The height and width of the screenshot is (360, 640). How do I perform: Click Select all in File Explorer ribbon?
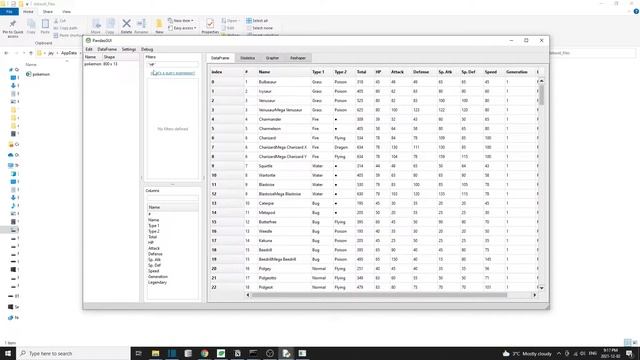(x=257, y=20)
